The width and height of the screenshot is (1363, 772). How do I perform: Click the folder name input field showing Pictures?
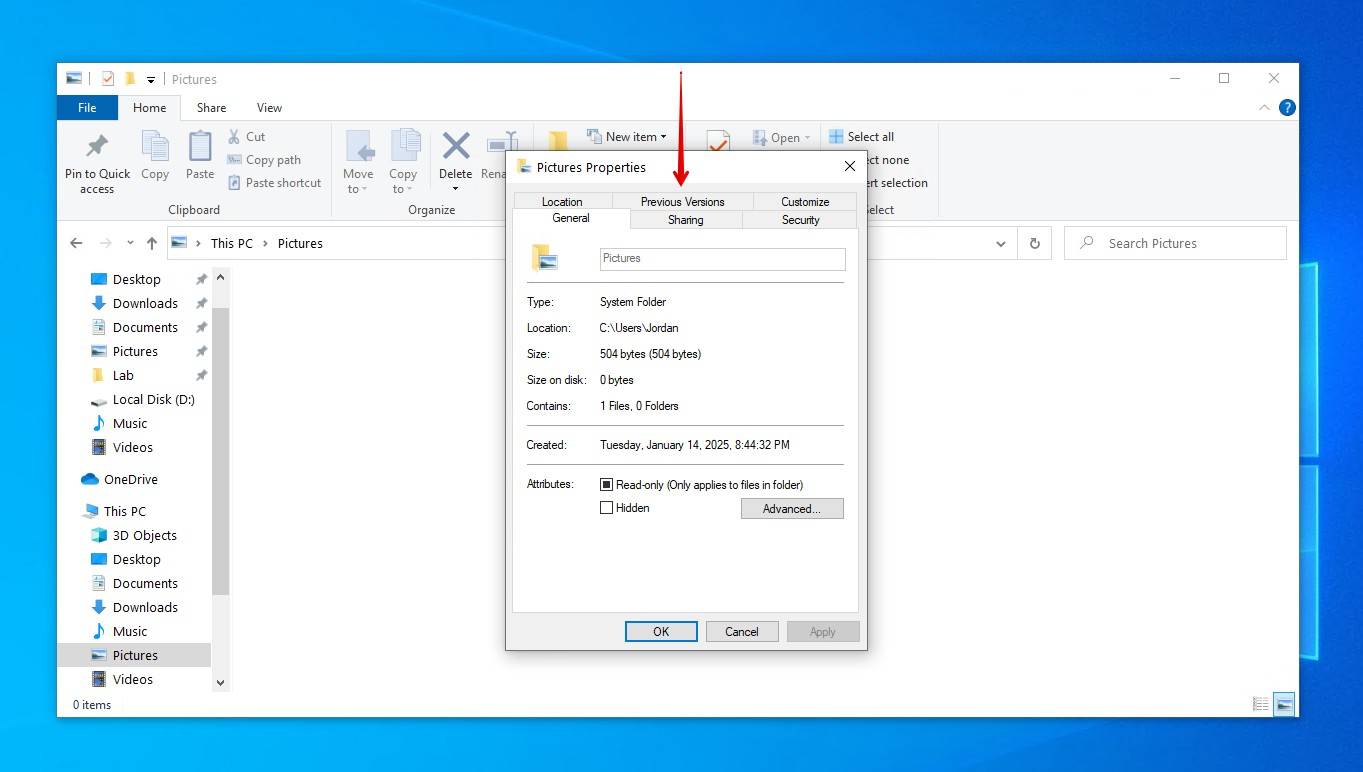722,258
